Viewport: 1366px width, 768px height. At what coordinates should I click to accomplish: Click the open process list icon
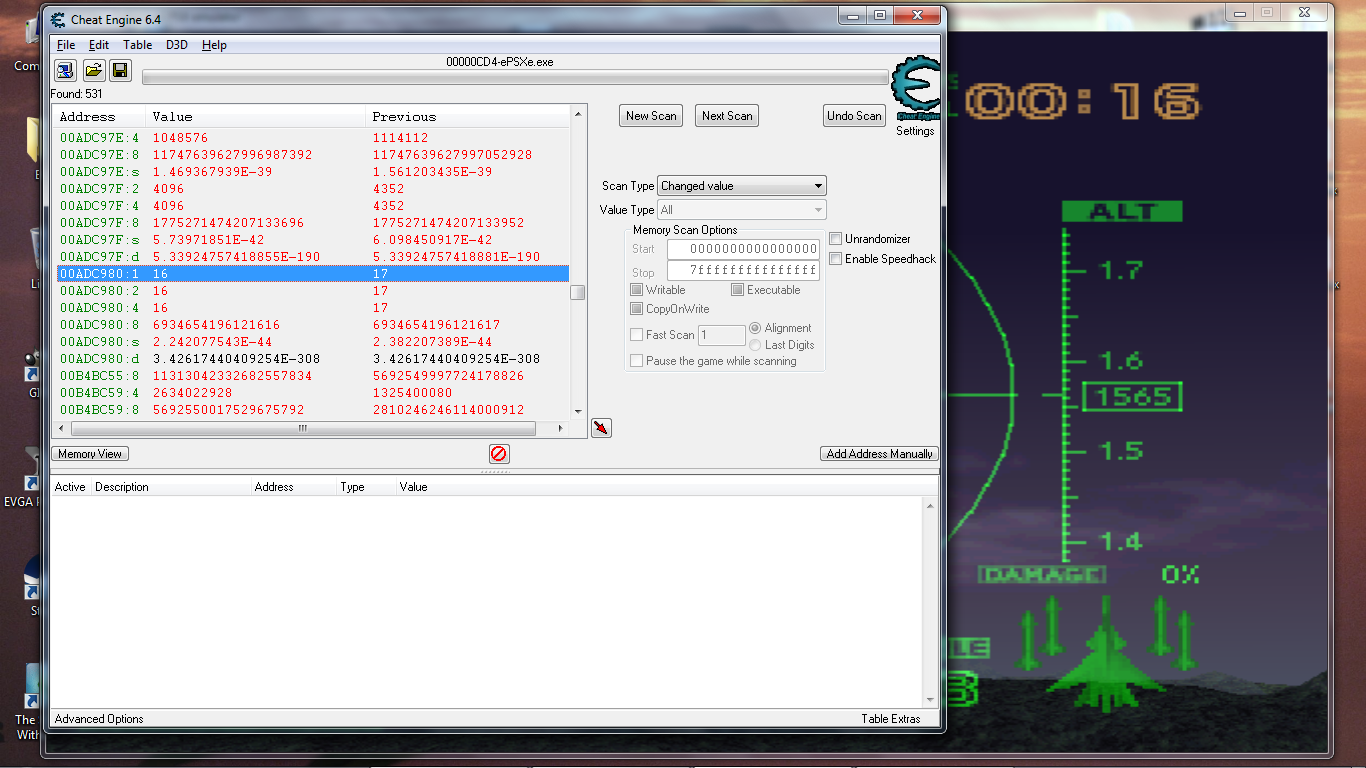tap(63, 70)
